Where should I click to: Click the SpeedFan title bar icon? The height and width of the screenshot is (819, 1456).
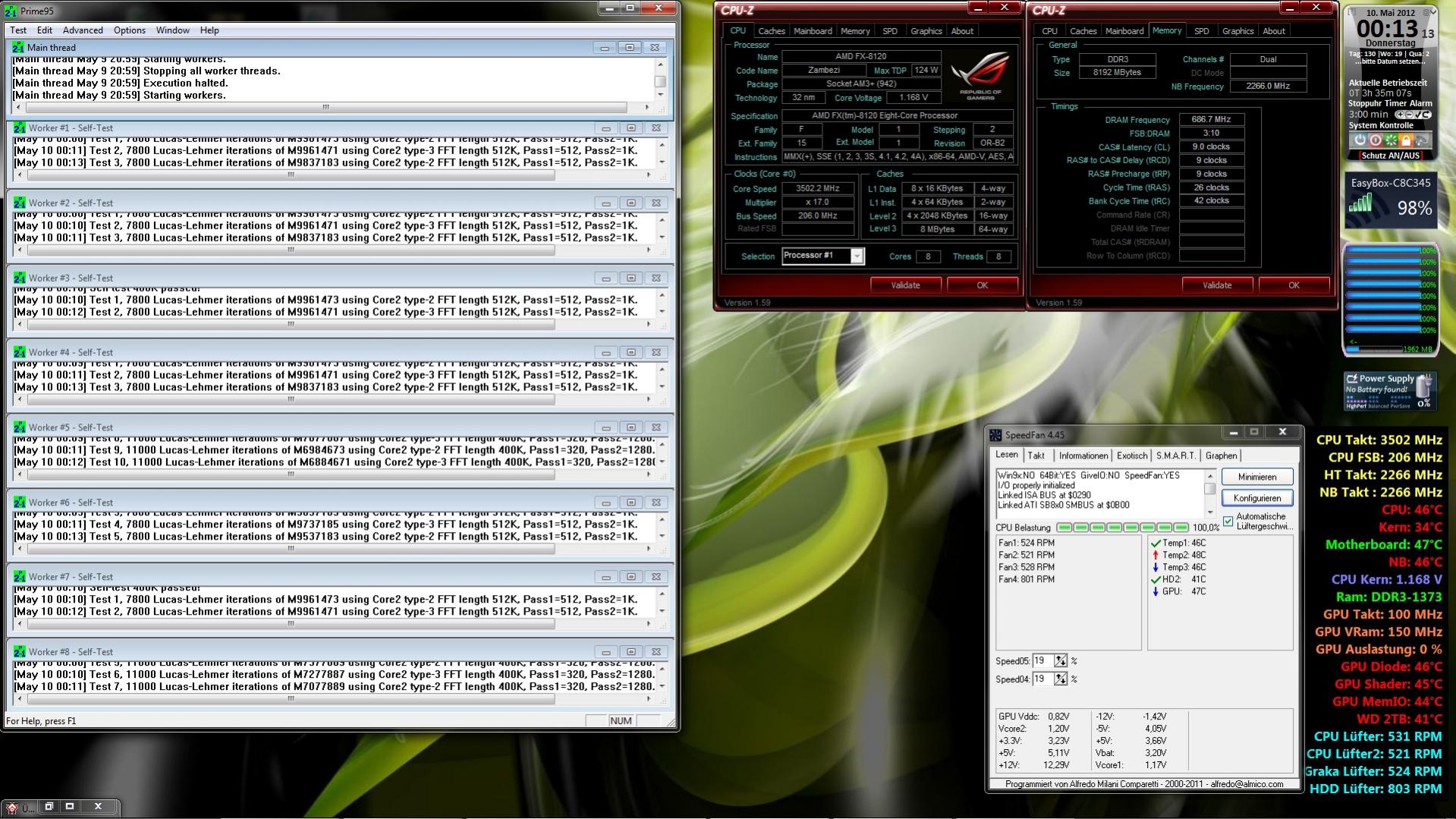click(995, 435)
